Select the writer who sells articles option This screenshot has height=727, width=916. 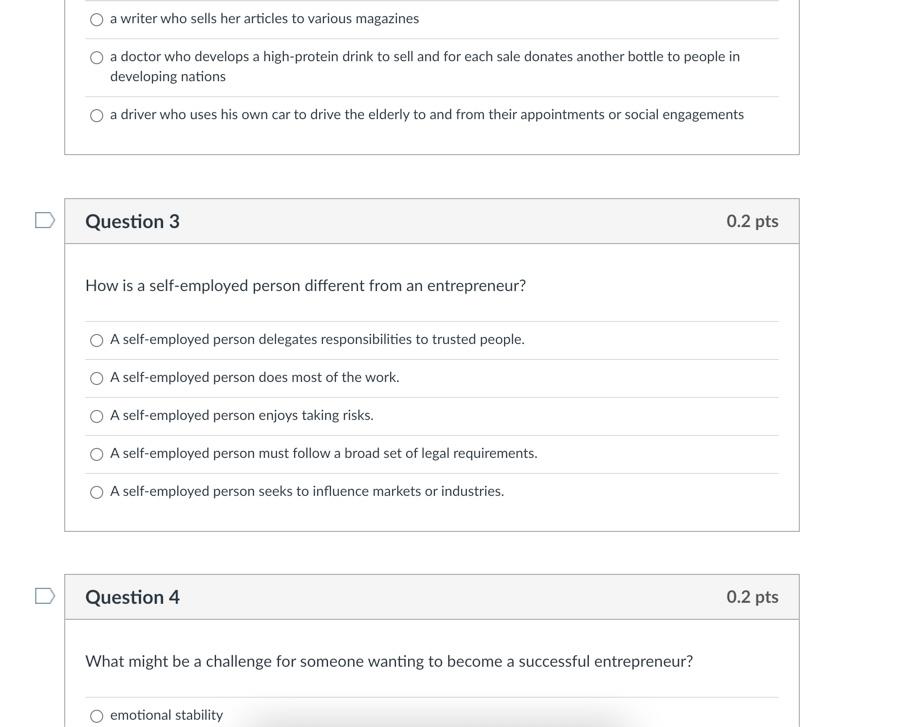pyautogui.click(x=96, y=18)
